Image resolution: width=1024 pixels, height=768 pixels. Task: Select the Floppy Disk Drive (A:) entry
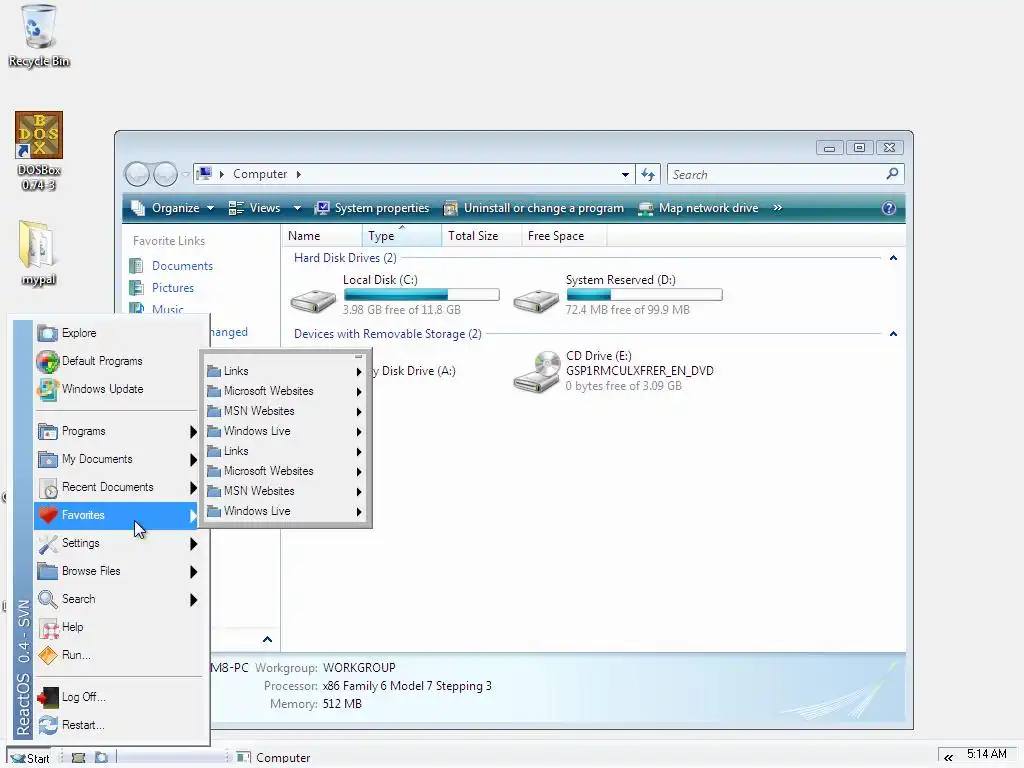coord(412,371)
